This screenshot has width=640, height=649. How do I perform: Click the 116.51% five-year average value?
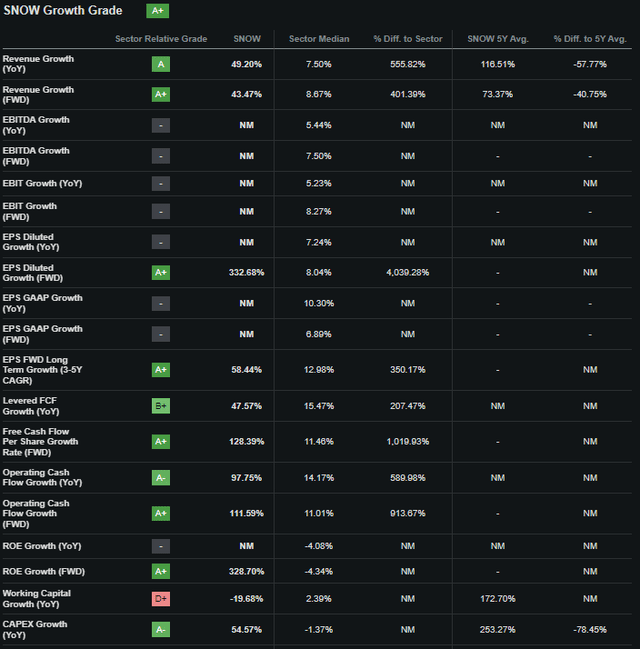point(498,64)
